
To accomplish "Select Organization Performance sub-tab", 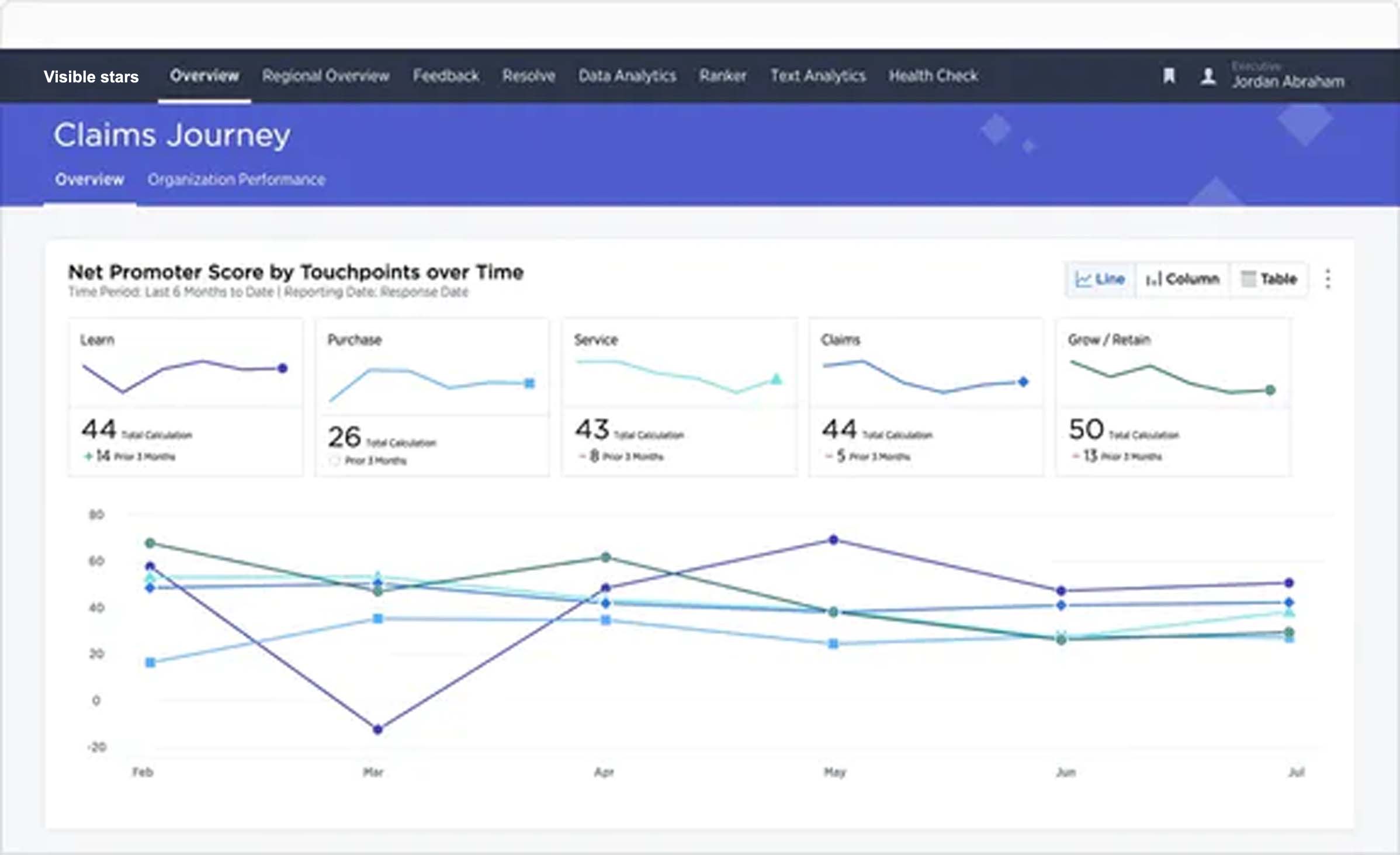I will [236, 179].
